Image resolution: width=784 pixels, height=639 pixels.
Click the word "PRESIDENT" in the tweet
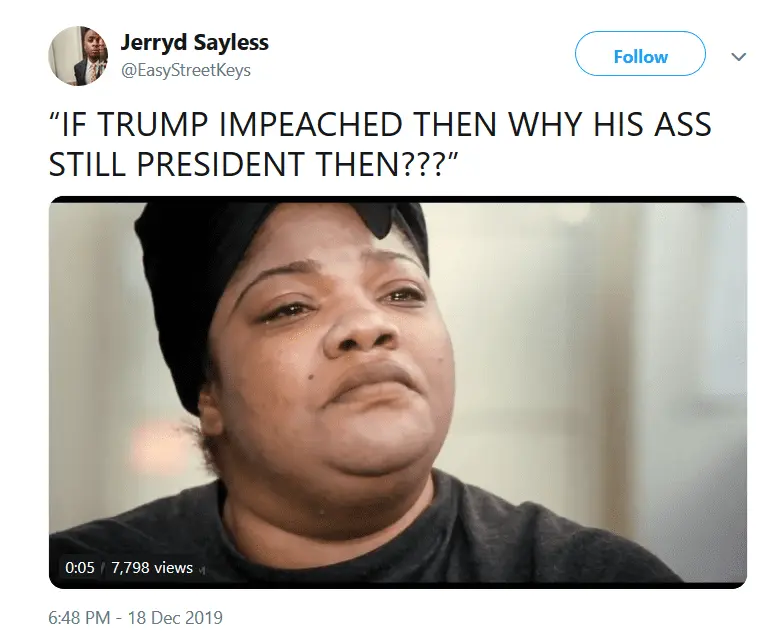tap(220, 164)
